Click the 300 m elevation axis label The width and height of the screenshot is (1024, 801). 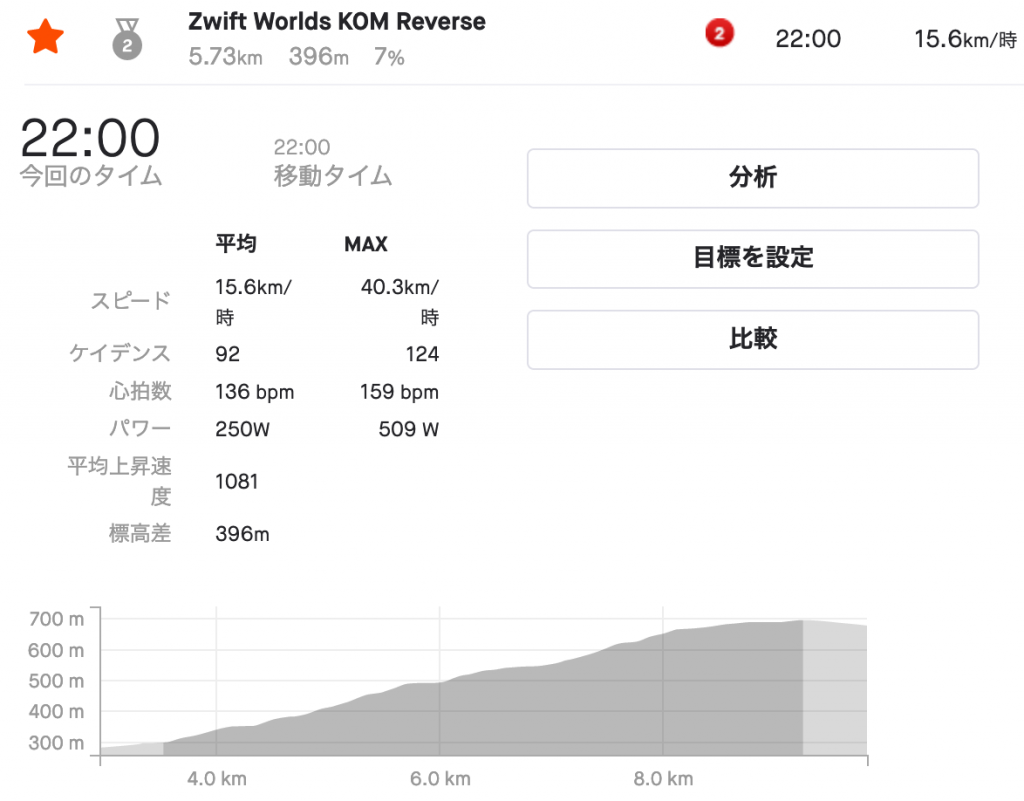pos(56,743)
